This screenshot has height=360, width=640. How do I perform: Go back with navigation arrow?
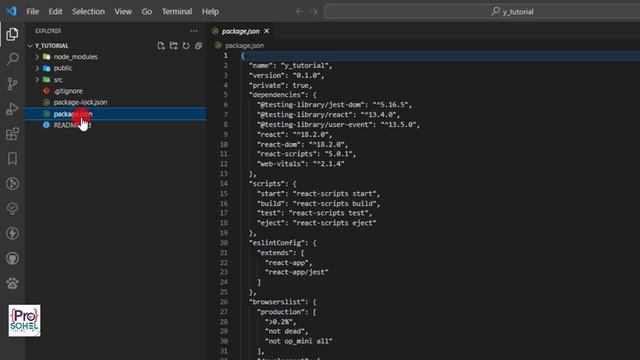coord(300,11)
